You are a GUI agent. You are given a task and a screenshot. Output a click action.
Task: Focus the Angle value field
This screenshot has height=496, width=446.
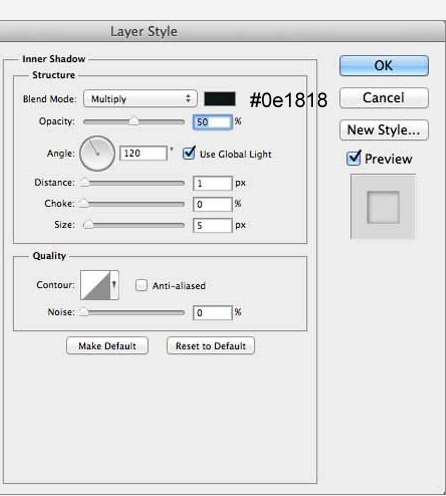point(143,153)
